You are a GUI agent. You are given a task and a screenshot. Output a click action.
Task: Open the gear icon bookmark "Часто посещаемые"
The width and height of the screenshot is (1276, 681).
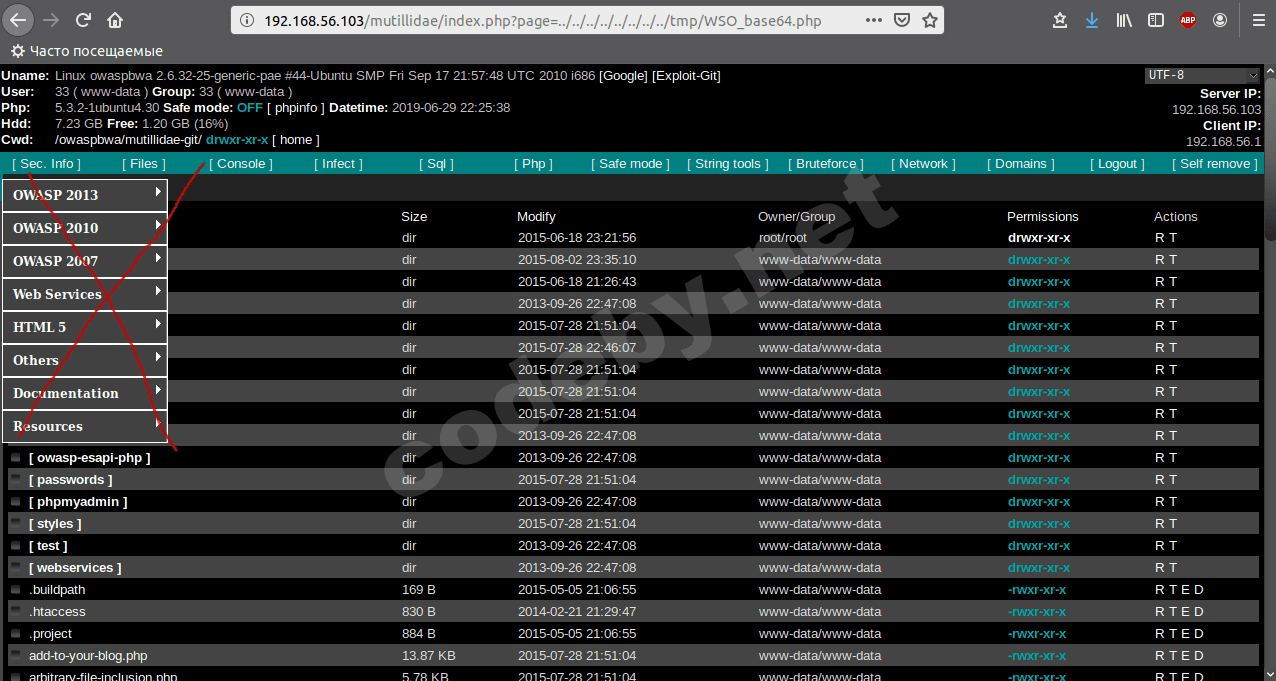coord(87,51)
